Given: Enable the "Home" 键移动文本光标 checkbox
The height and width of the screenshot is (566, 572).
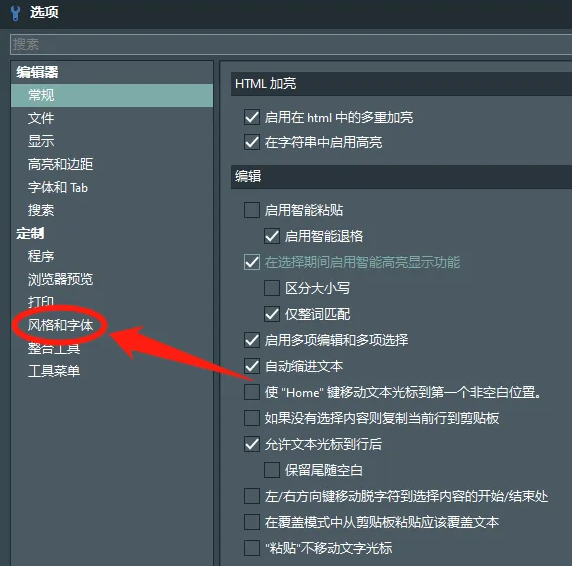Looking at the screenshot, I should click(x=252, y=392).
